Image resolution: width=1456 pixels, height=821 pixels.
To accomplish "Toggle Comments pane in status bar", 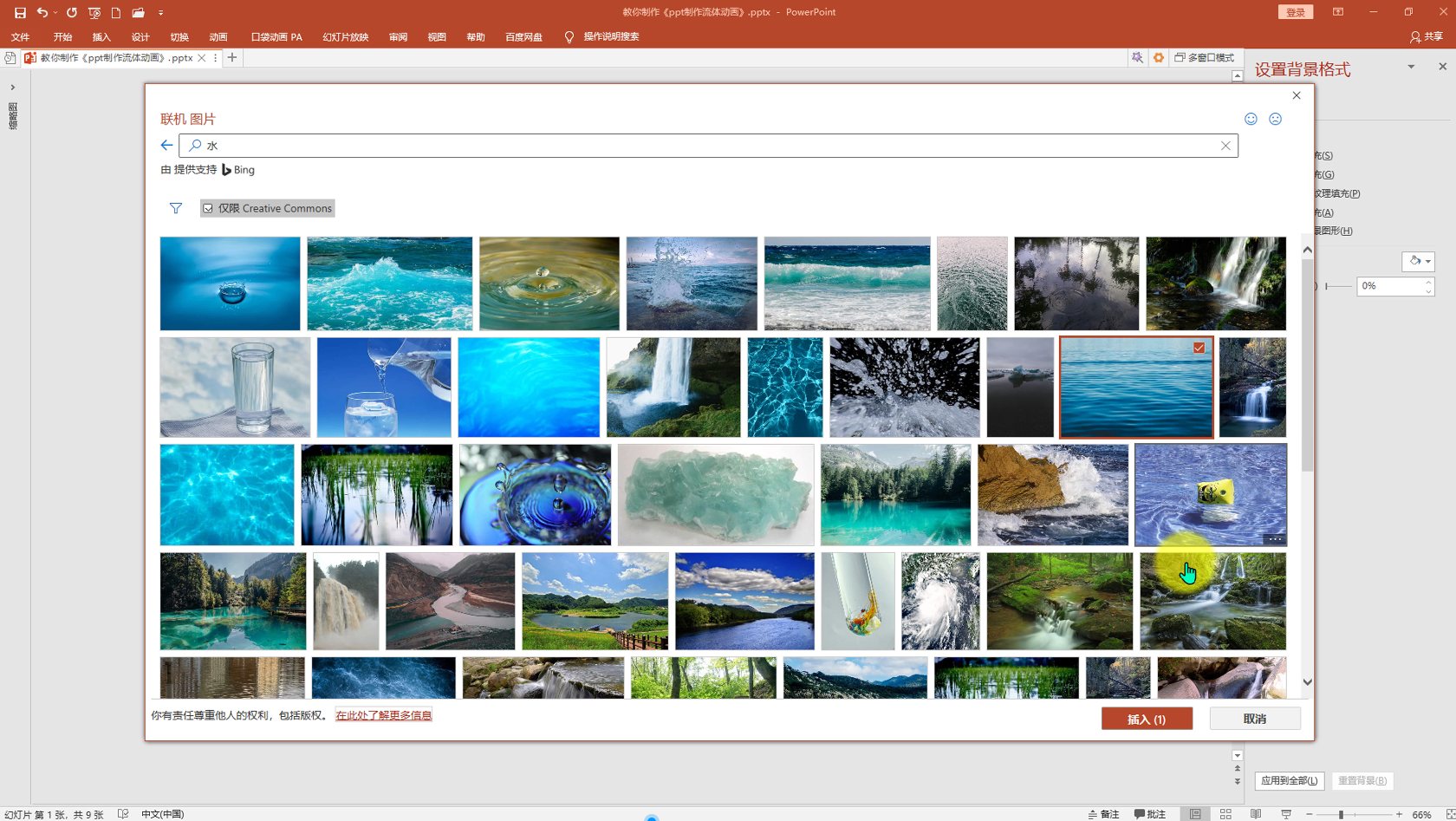I will point(1150,814).
